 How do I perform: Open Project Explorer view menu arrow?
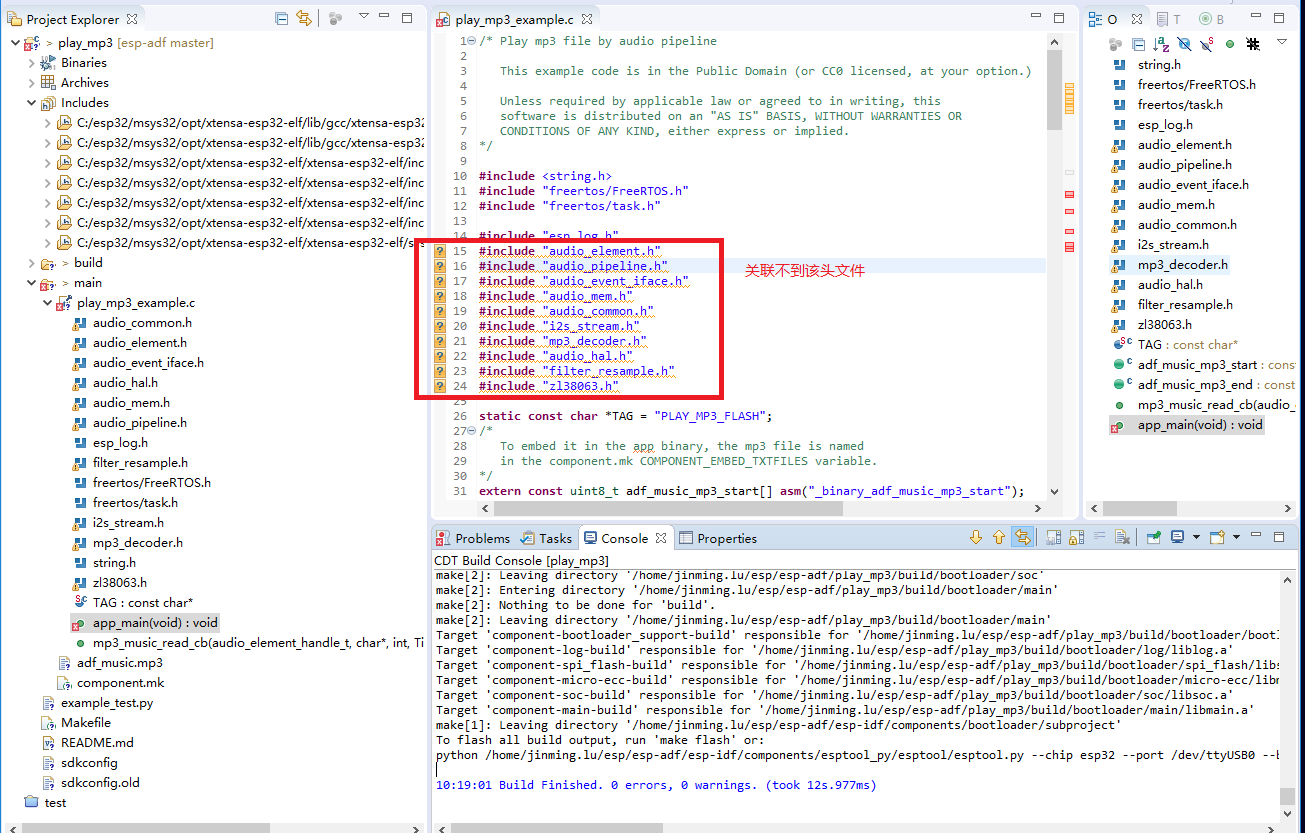click(364, 17)
